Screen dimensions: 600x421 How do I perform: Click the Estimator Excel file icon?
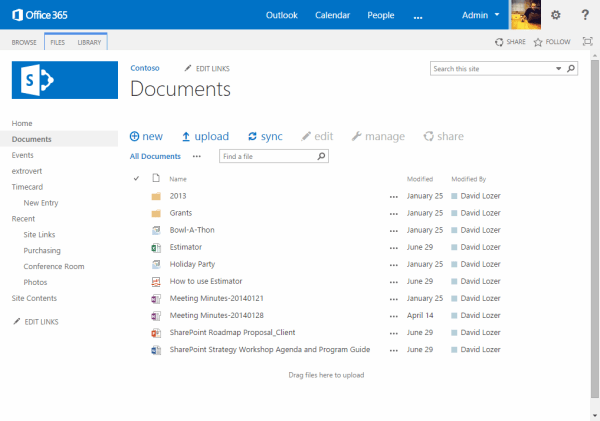click(156, 247)
